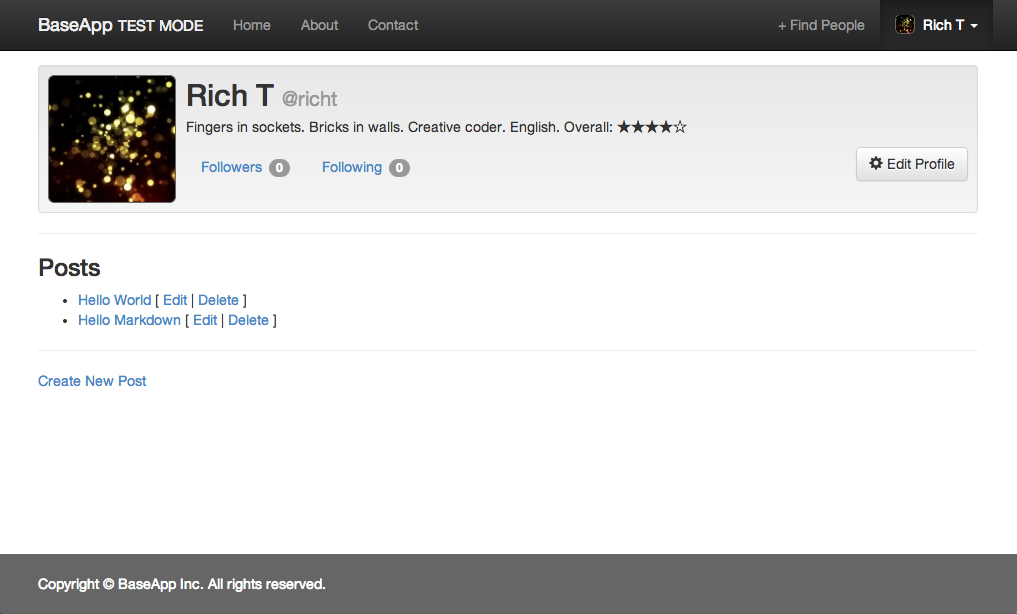Click the @richt username handle
Screen dimensions: 1017x614
pyautogui.click(x=310, y=99)
